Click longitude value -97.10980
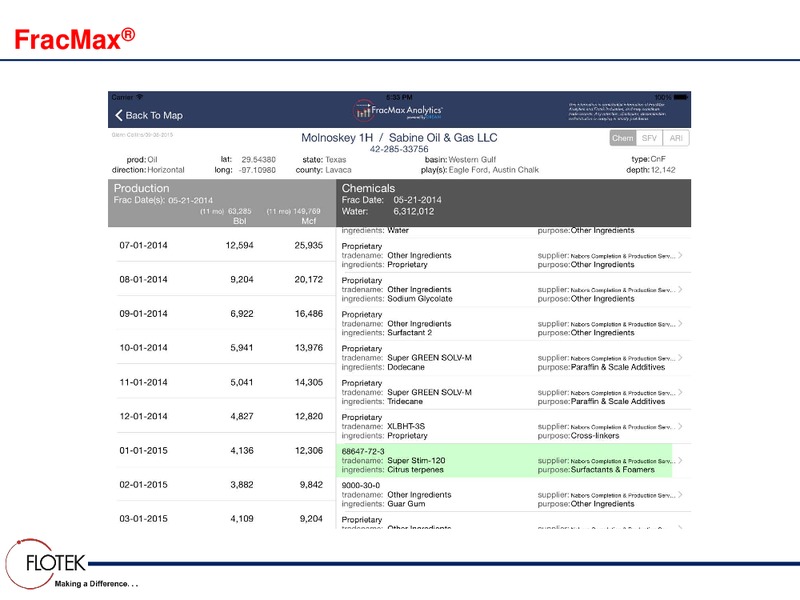This screenshot has height=600, width=800. click(x=257, y=170)
